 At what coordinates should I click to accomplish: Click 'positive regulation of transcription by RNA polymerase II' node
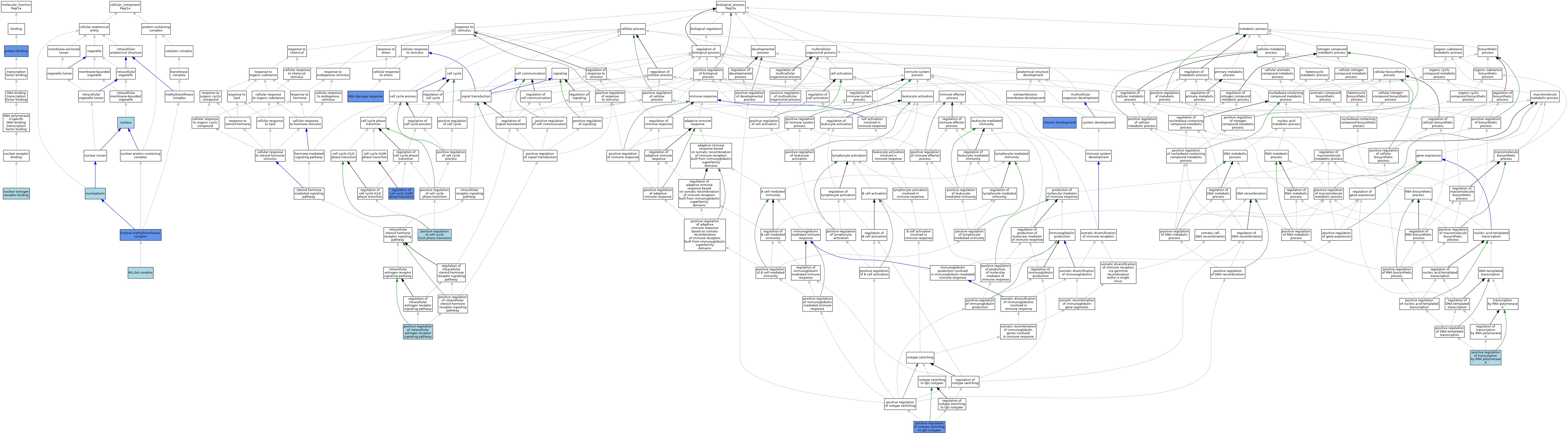1485,357
